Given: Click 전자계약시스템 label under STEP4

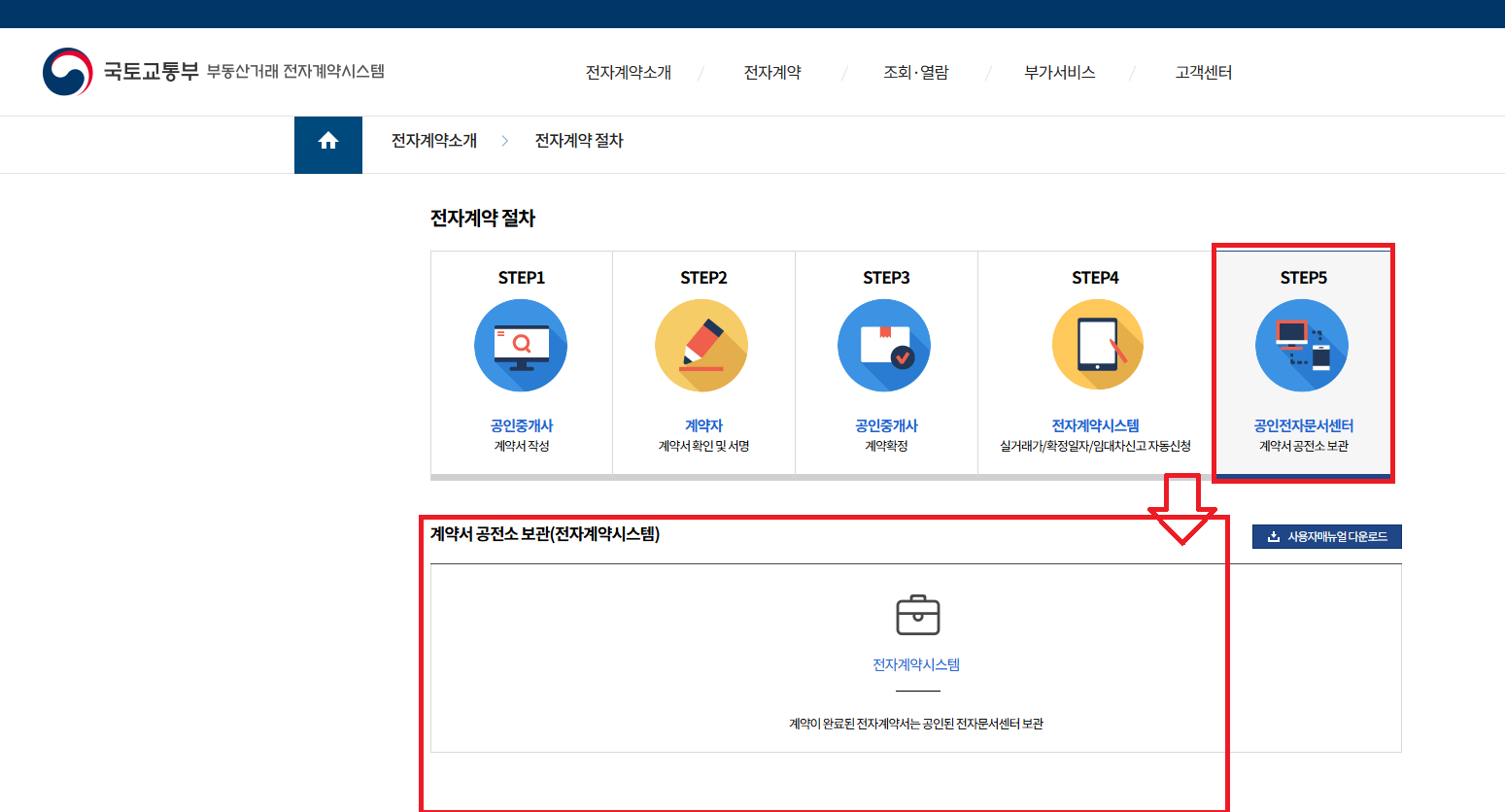Looking at the screenshot, I should click(1095, 425).
